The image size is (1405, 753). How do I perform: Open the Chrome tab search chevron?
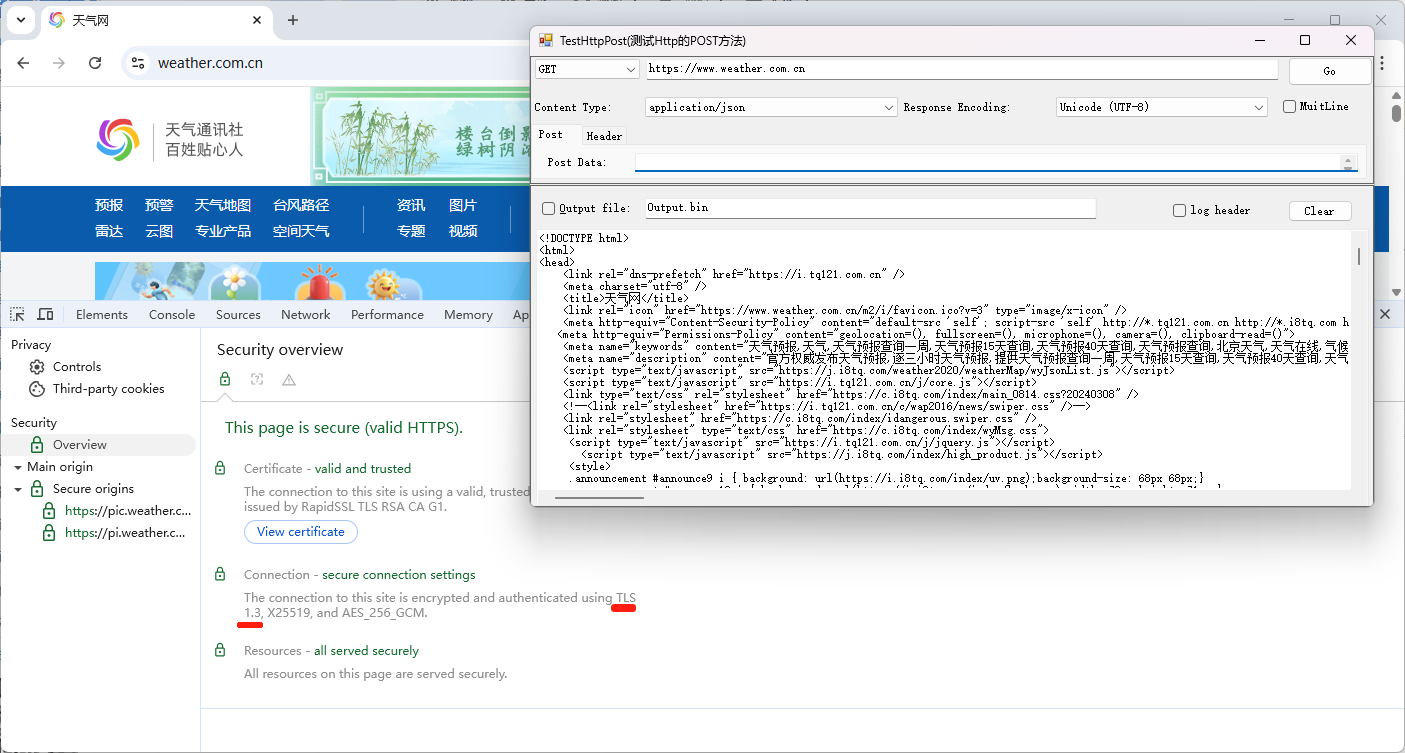tap(20, 20)
